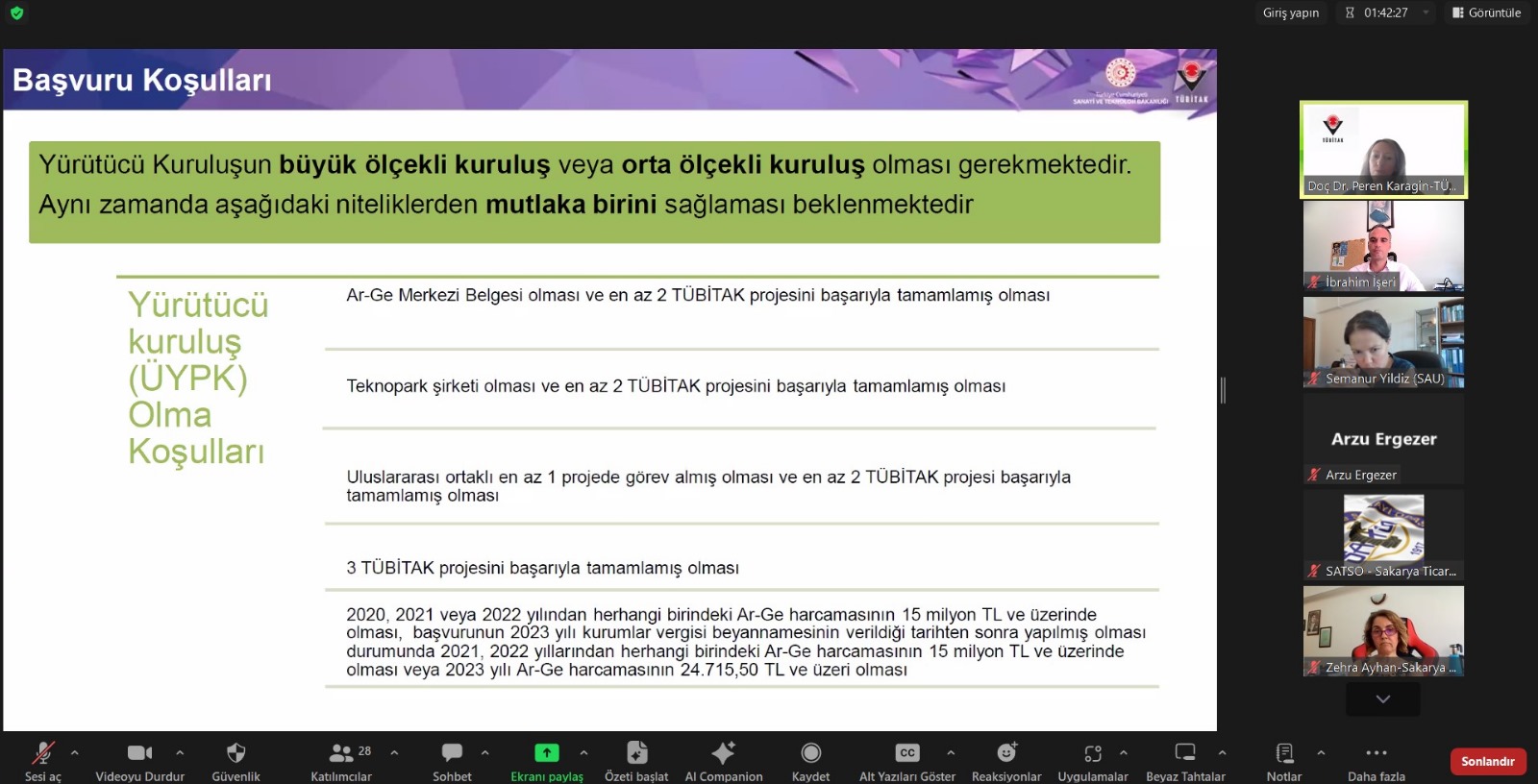The image size is (1538, 784).
Task: Stop camera with Videoyu Durdur
Action: coord(139,753)
